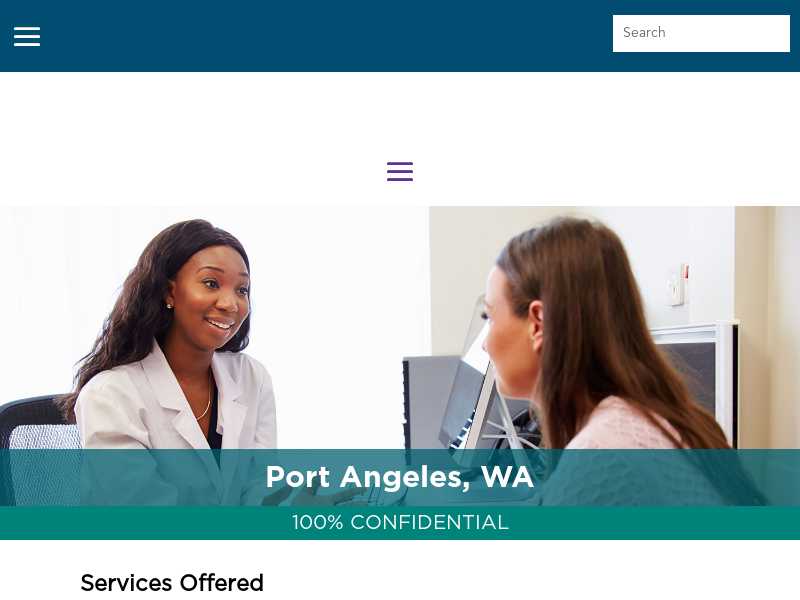Click the Services Offered heading
The height and width of the screenshot is (600, 800).
point(172,583)
